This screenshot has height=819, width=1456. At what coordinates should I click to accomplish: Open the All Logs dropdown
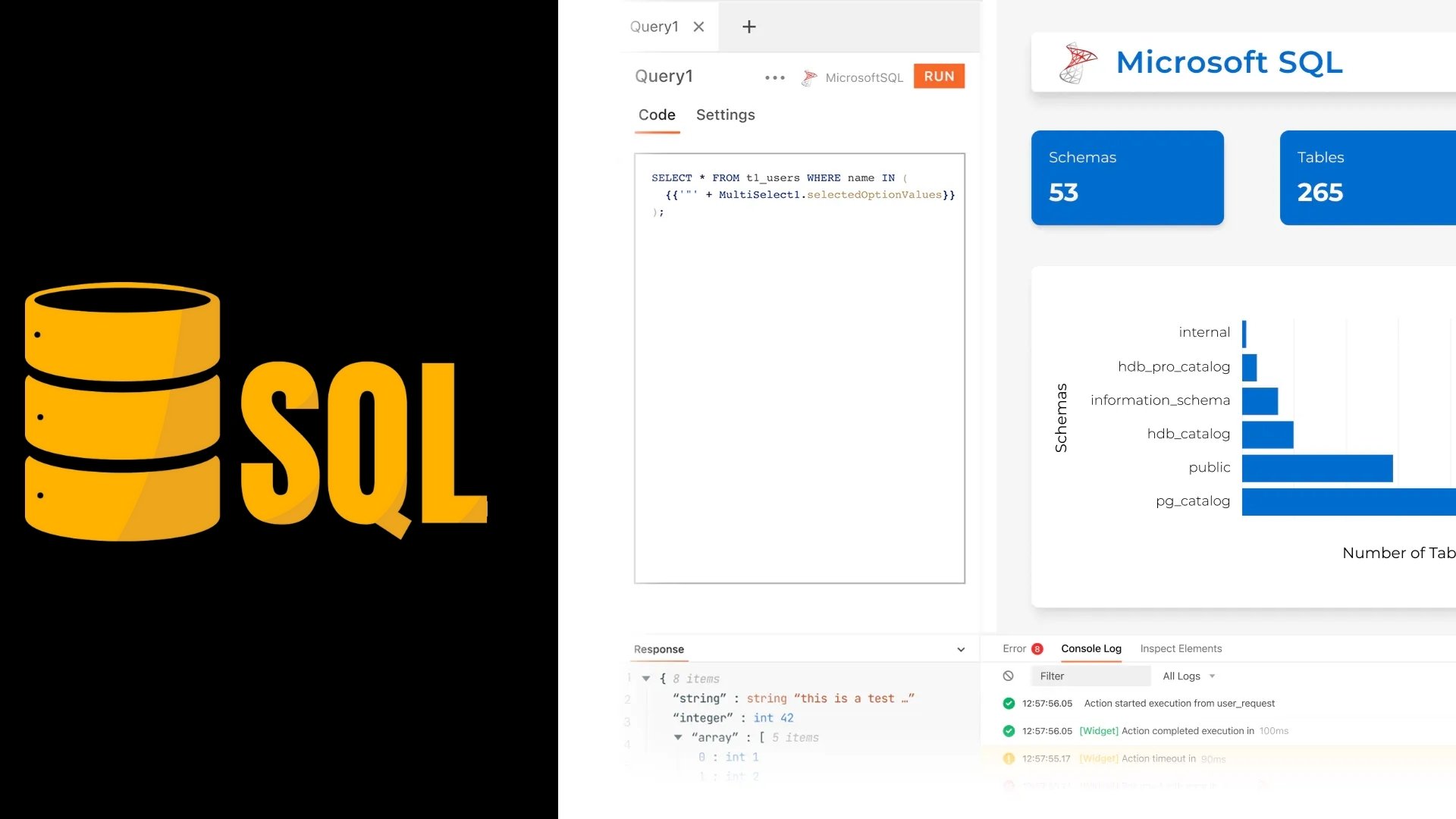1188,676
